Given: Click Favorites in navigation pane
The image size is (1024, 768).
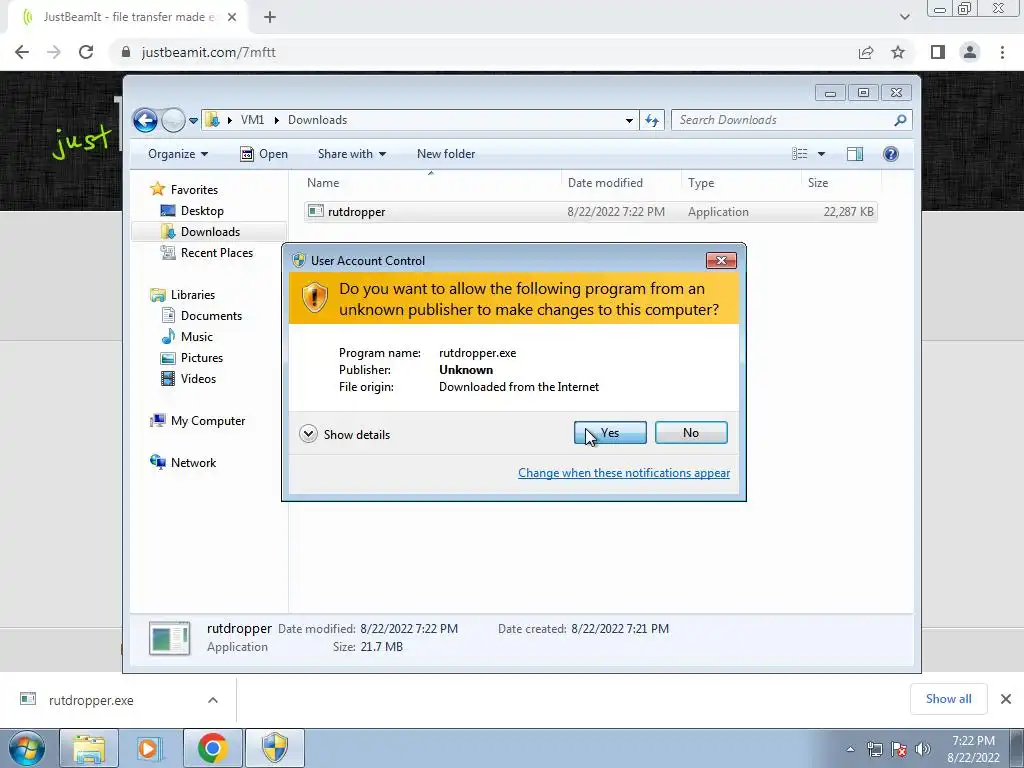Looking at the screenshot, I should [x=194, y=190].
